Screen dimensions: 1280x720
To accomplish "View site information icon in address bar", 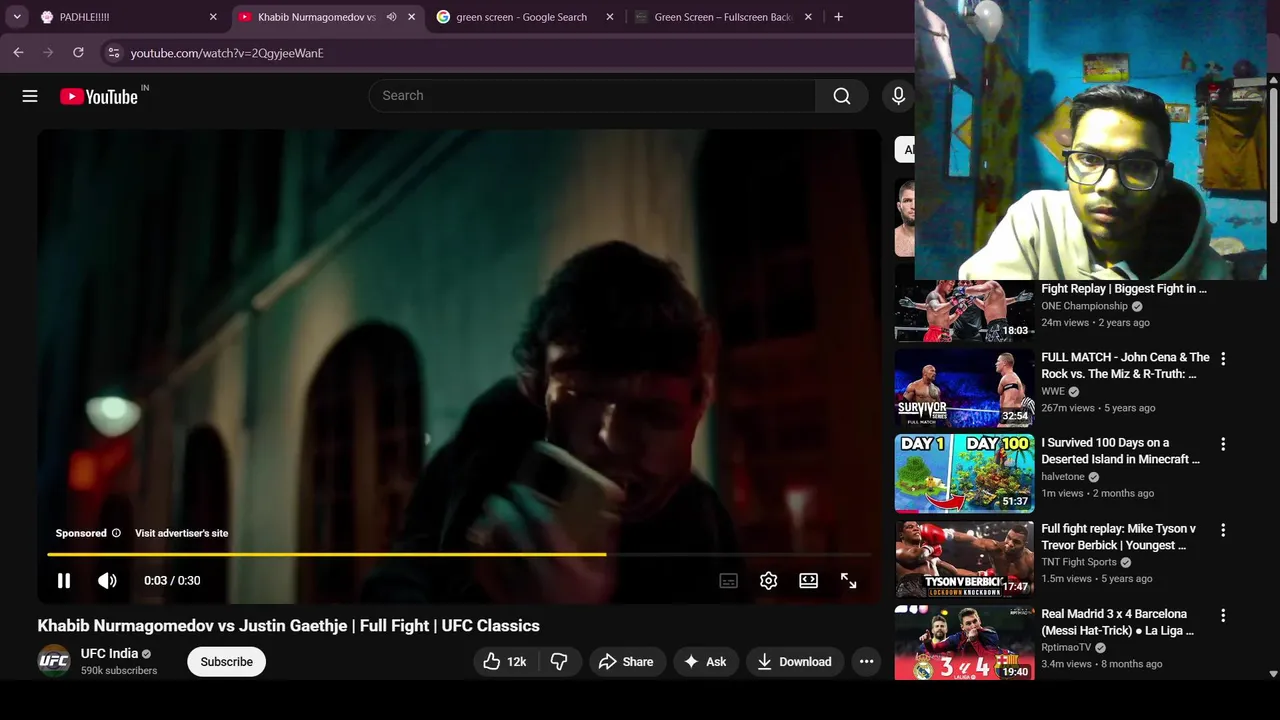I will [x=114, y=53].
